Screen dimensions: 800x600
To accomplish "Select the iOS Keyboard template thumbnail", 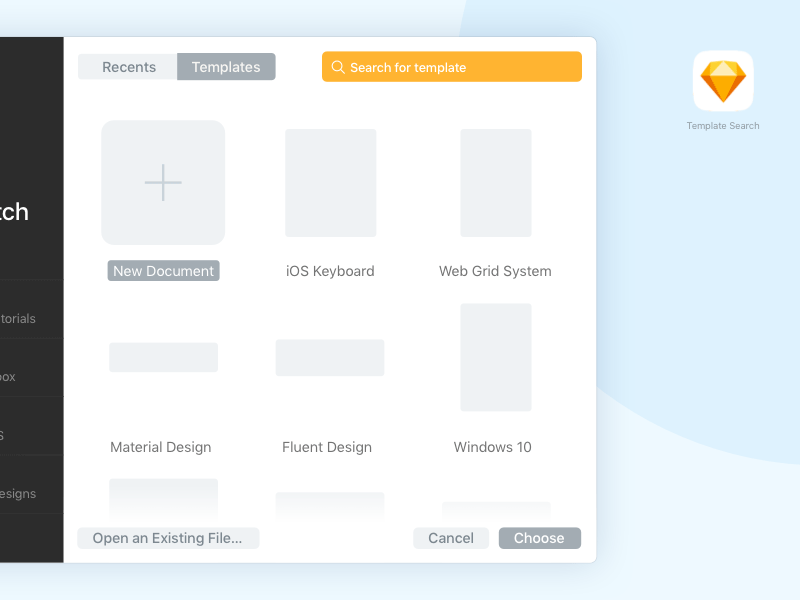I will click(330, 183).
